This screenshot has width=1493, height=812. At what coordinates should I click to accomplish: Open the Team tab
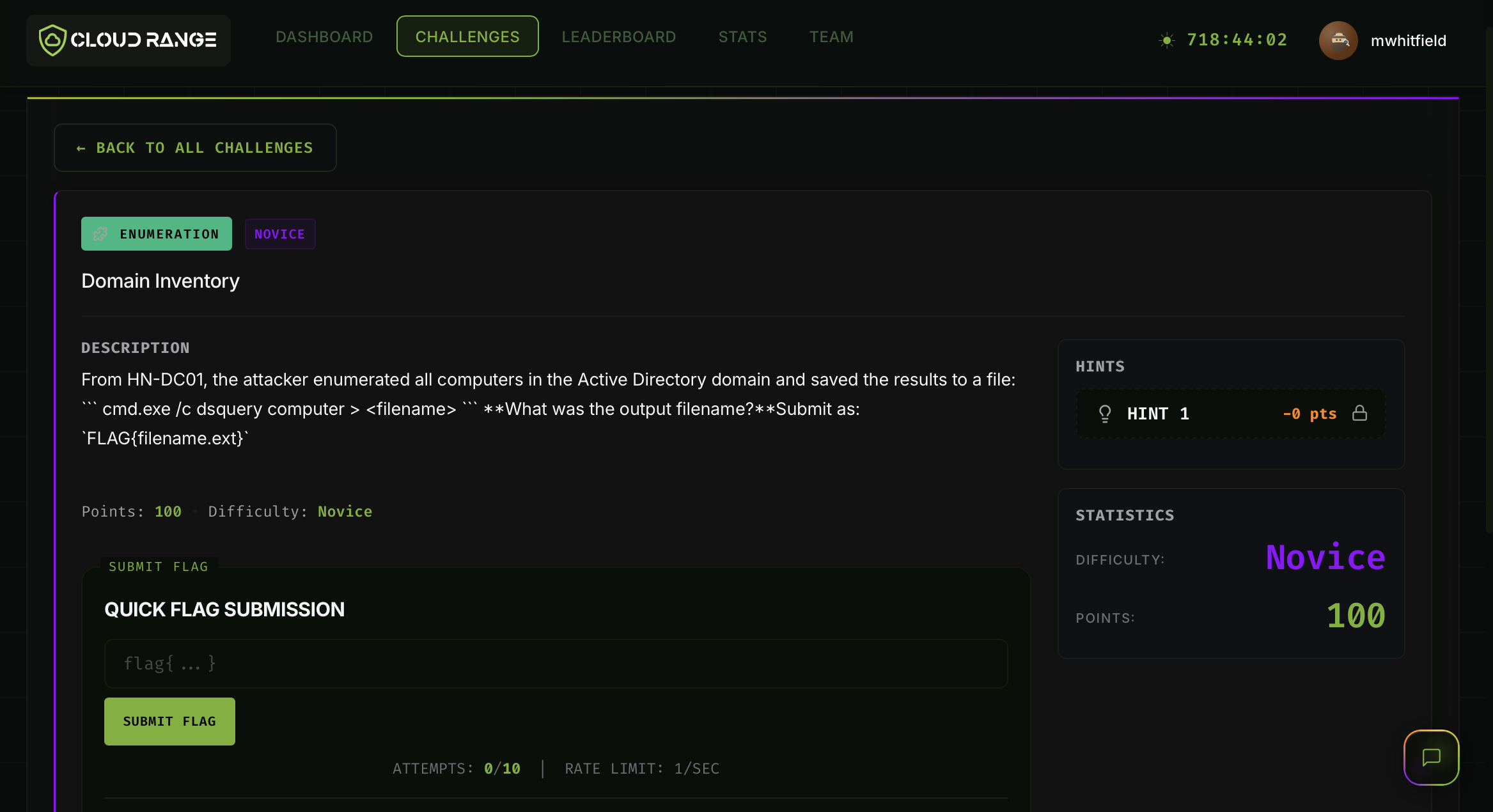831,36
